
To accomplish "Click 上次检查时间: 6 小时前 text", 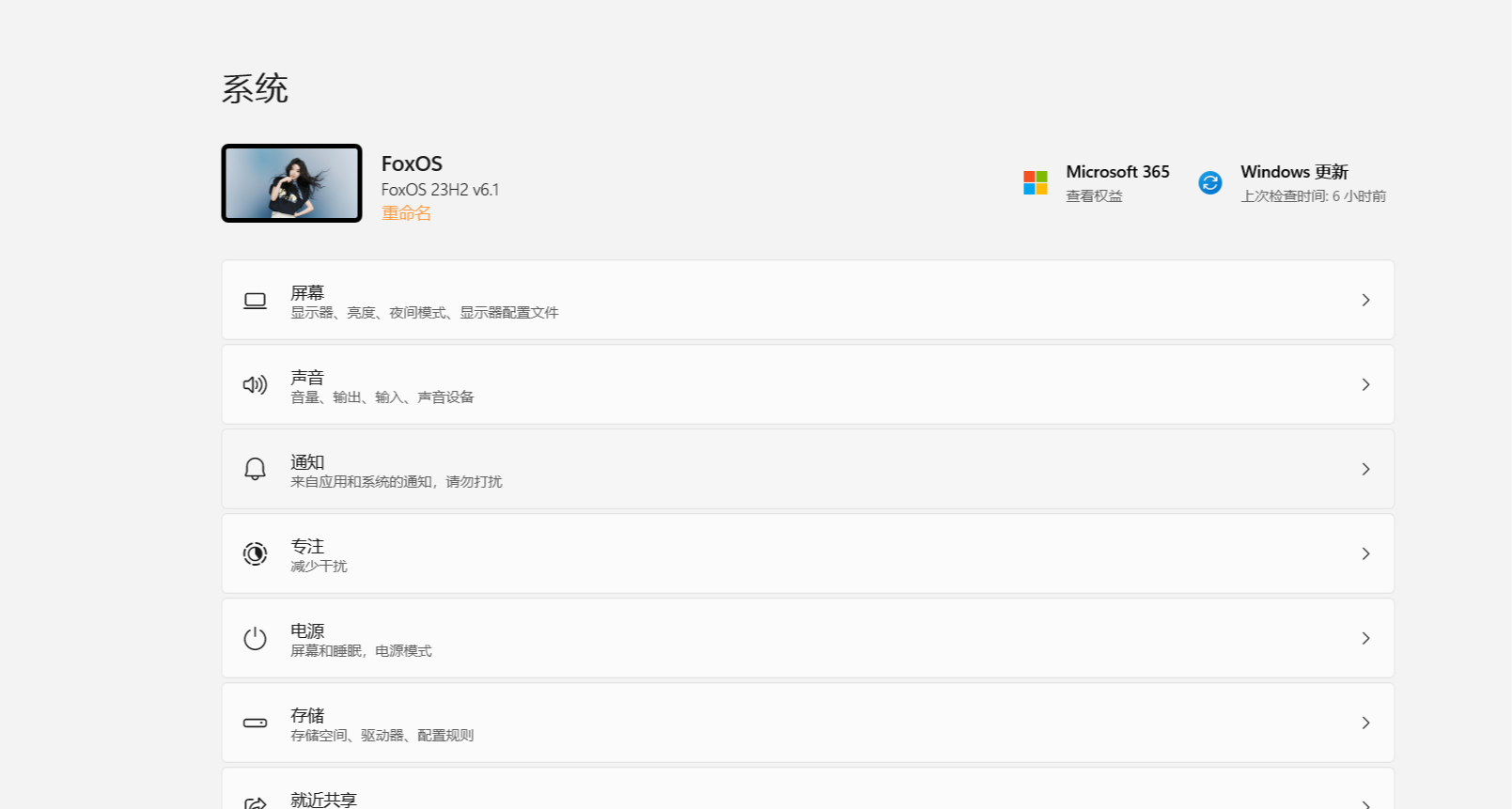I will pos(1313,196).
